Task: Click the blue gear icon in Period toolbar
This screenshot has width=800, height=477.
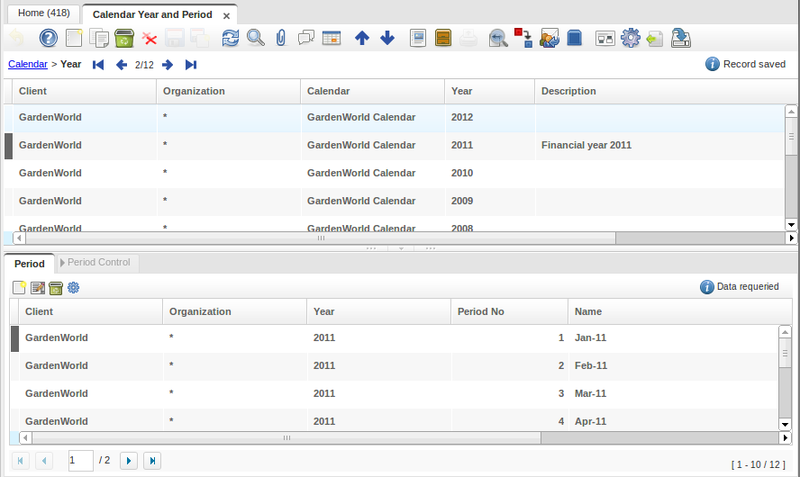Action: click(x=73, y=288)
